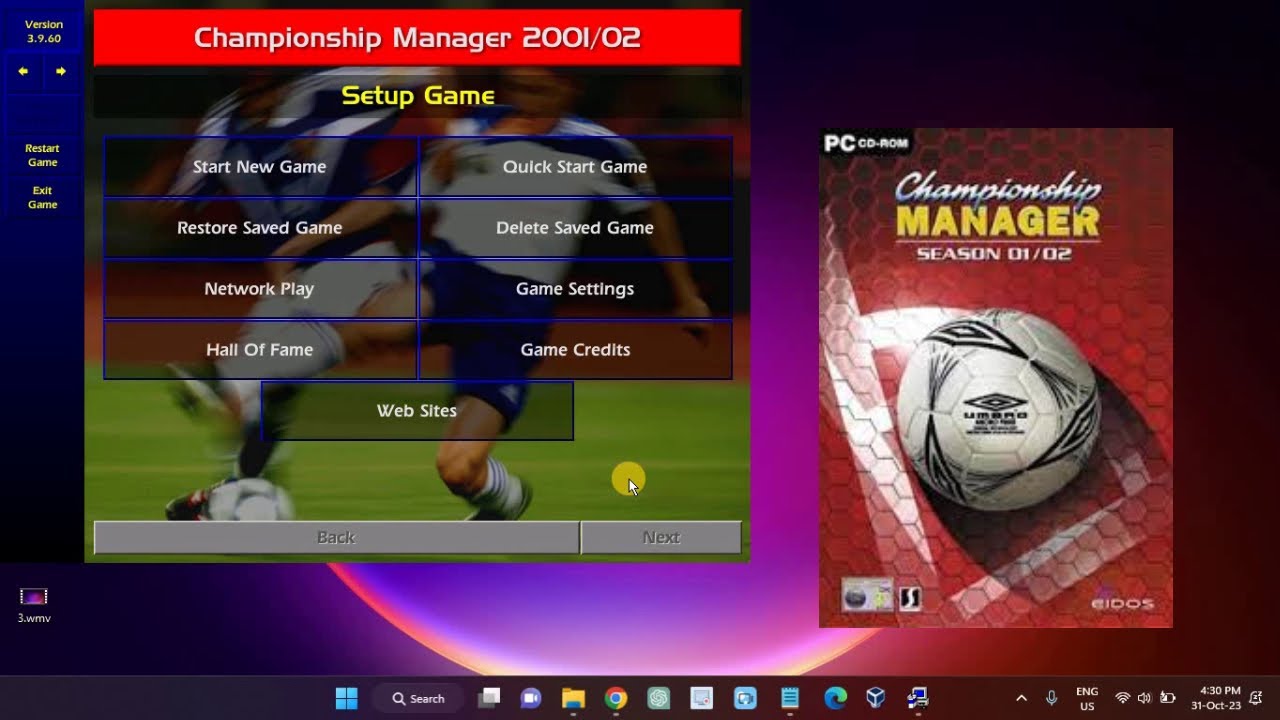Image resolution: width=1280 pixels, height=720 pixels.
Task: Open Game Settings
Action: tap(575, 289)
